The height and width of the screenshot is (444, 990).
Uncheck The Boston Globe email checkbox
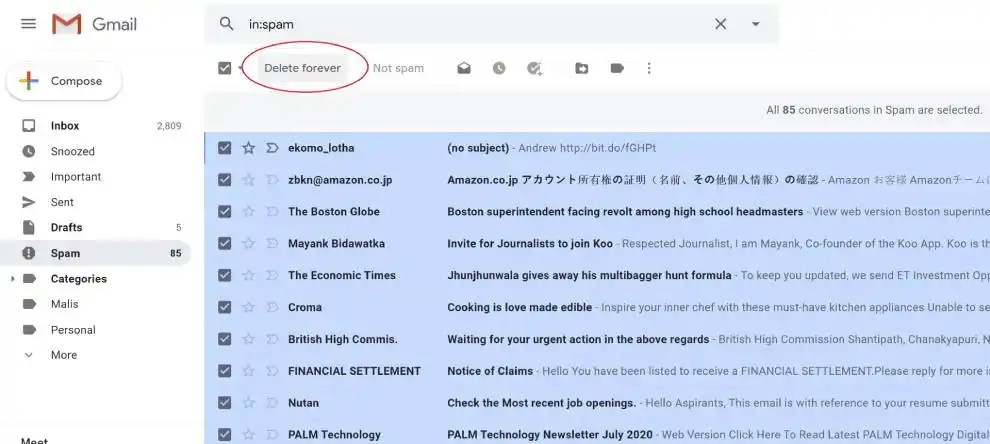[225, 212]
